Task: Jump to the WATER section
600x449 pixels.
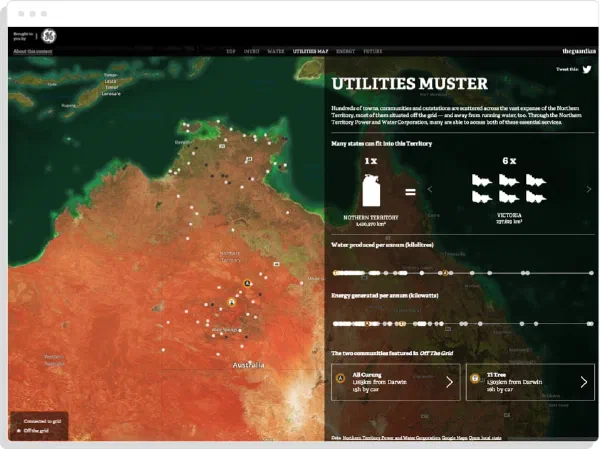Action: [x=276, y=51]
